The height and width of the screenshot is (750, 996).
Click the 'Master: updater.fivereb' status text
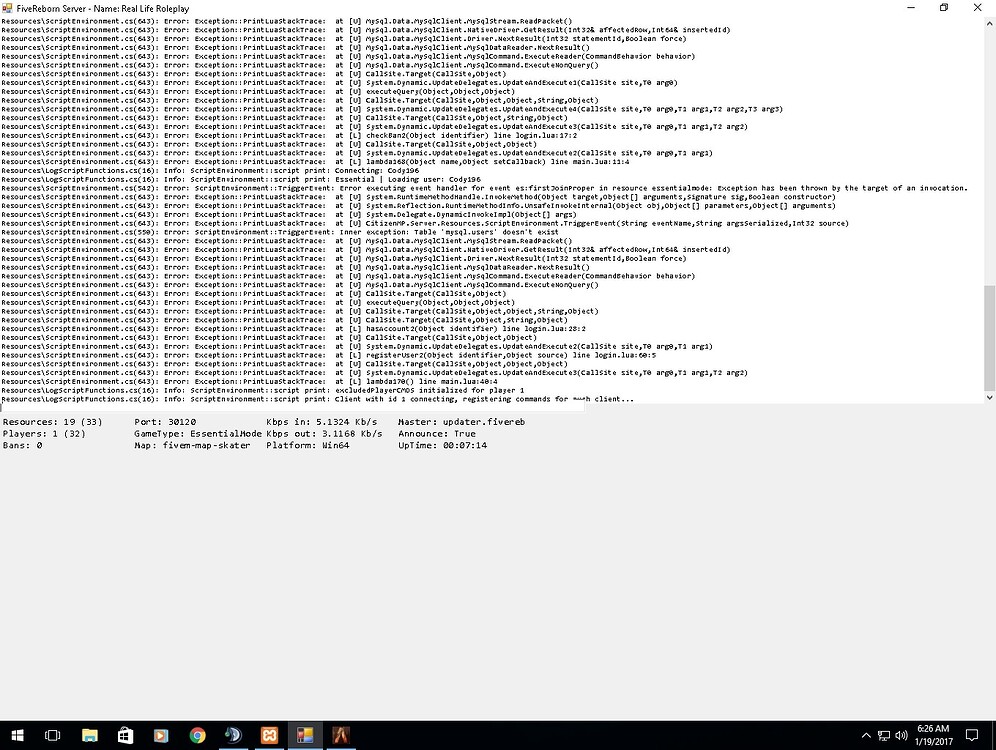[x=461, y=422]
